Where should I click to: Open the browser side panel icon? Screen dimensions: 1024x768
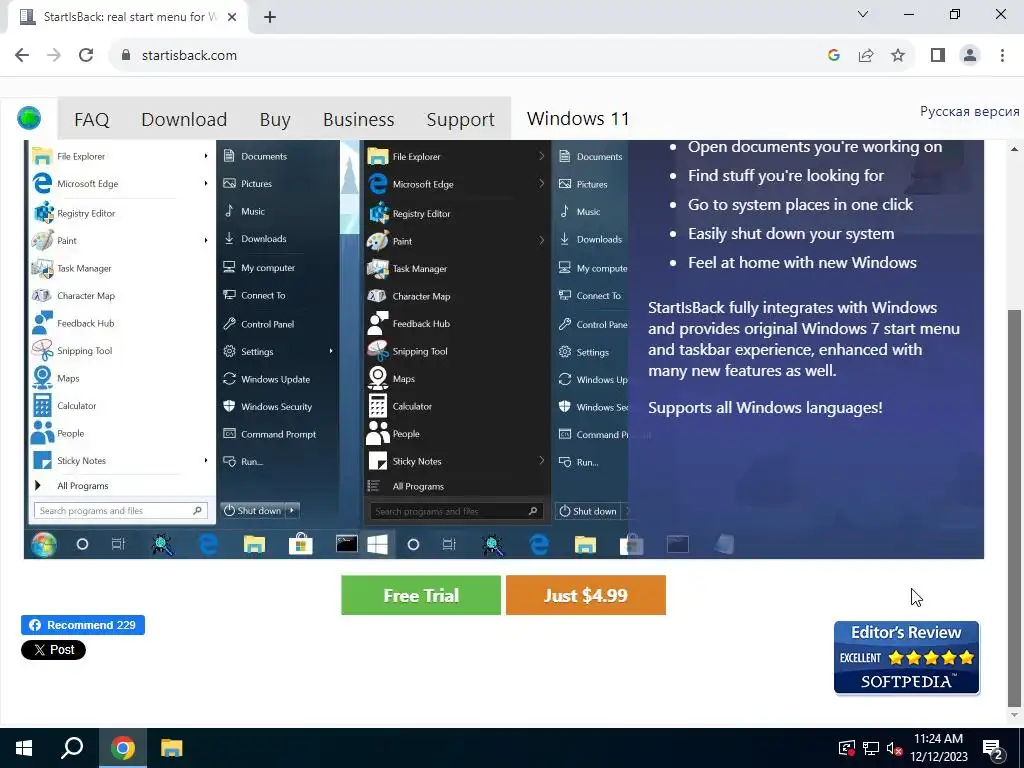point(938,56)
